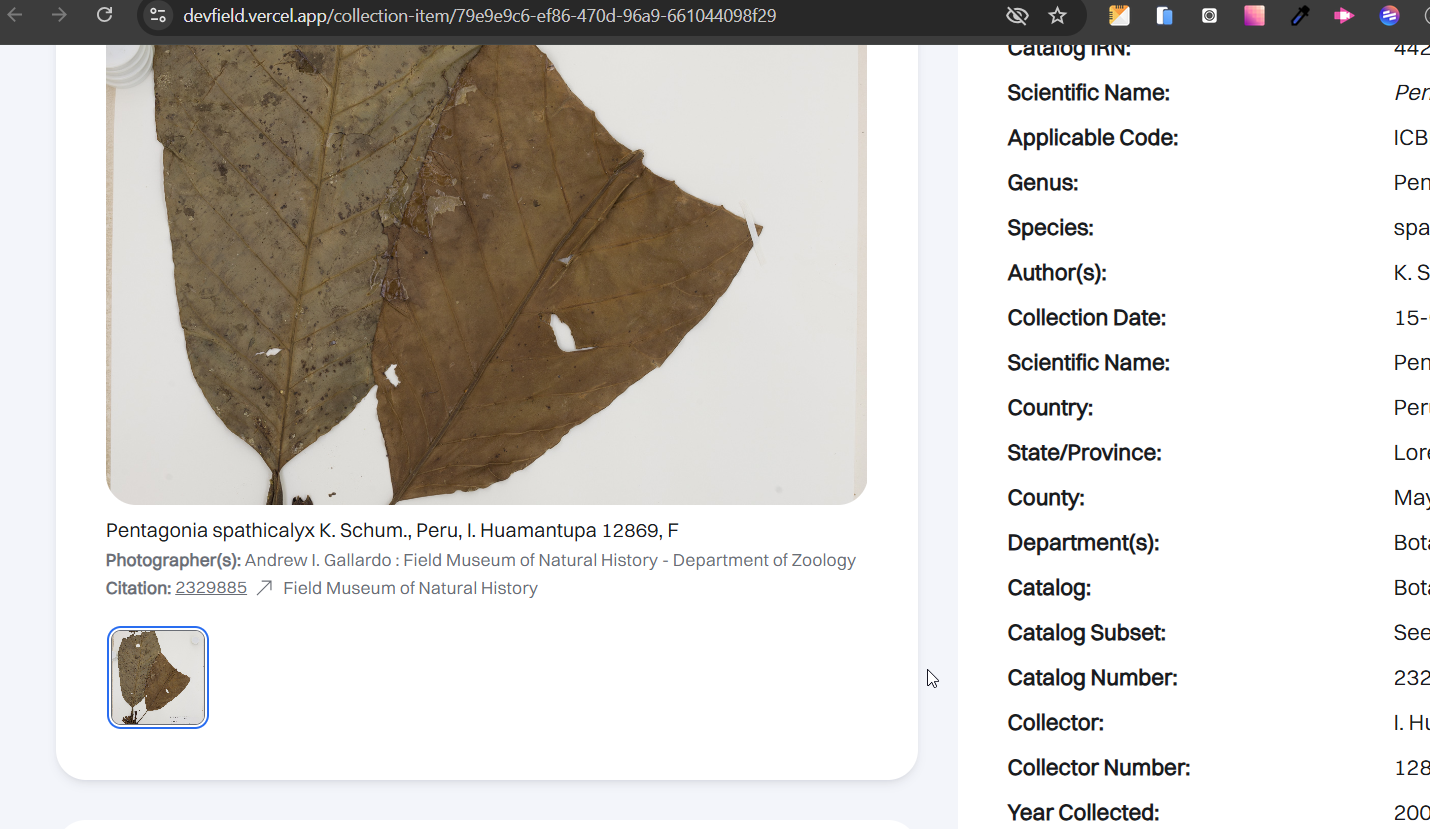Click the address bar URL

(x=480, y=16)
